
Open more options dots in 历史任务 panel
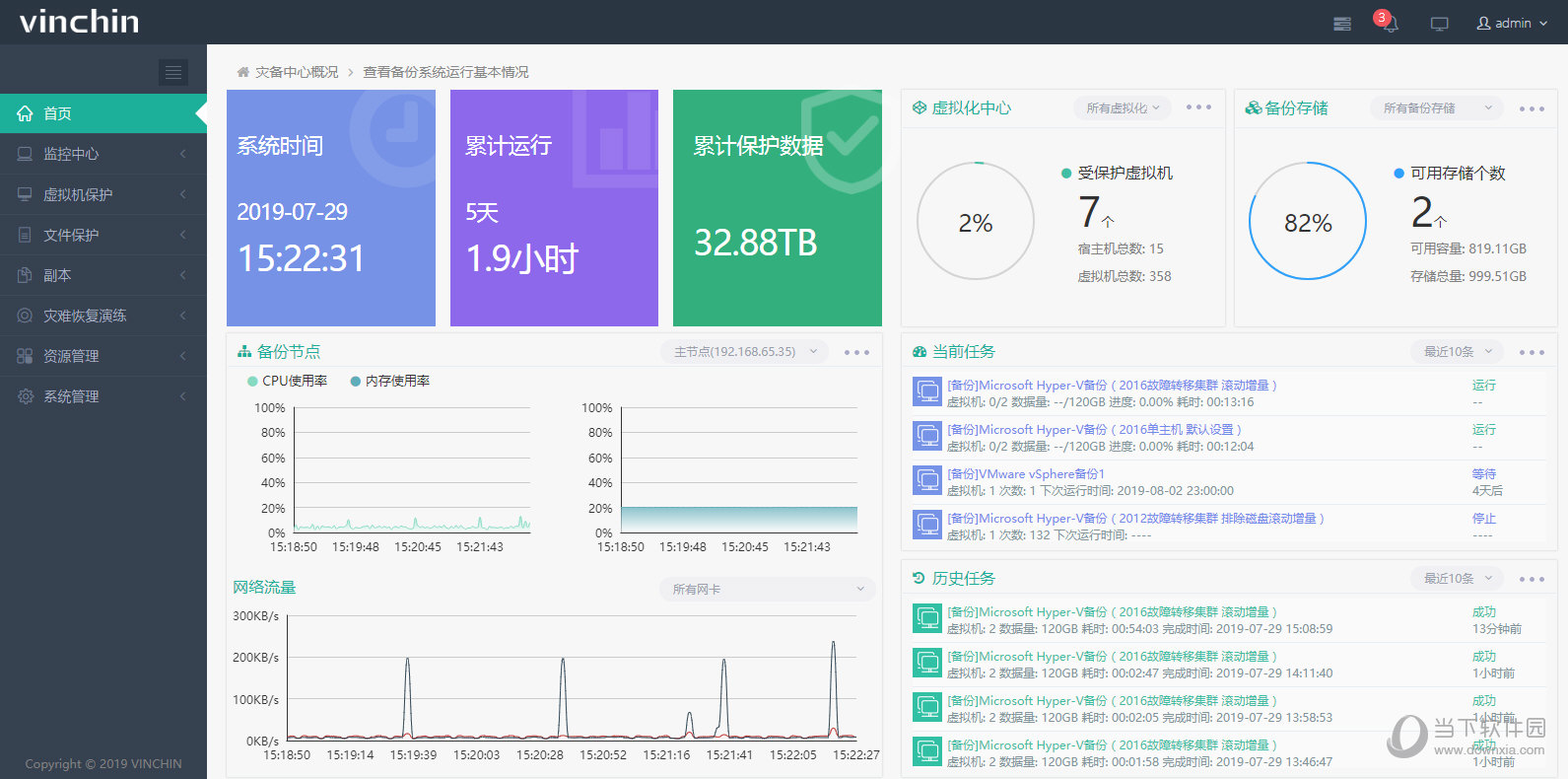pyautogui.click(x=1532, y=579)
